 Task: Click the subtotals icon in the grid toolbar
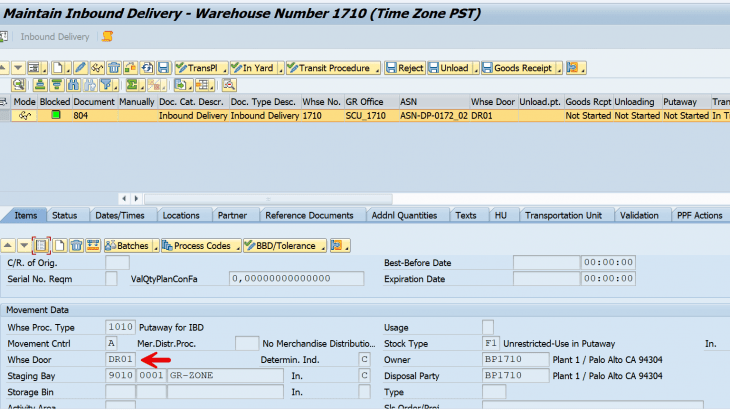click(x=154, y=85)
